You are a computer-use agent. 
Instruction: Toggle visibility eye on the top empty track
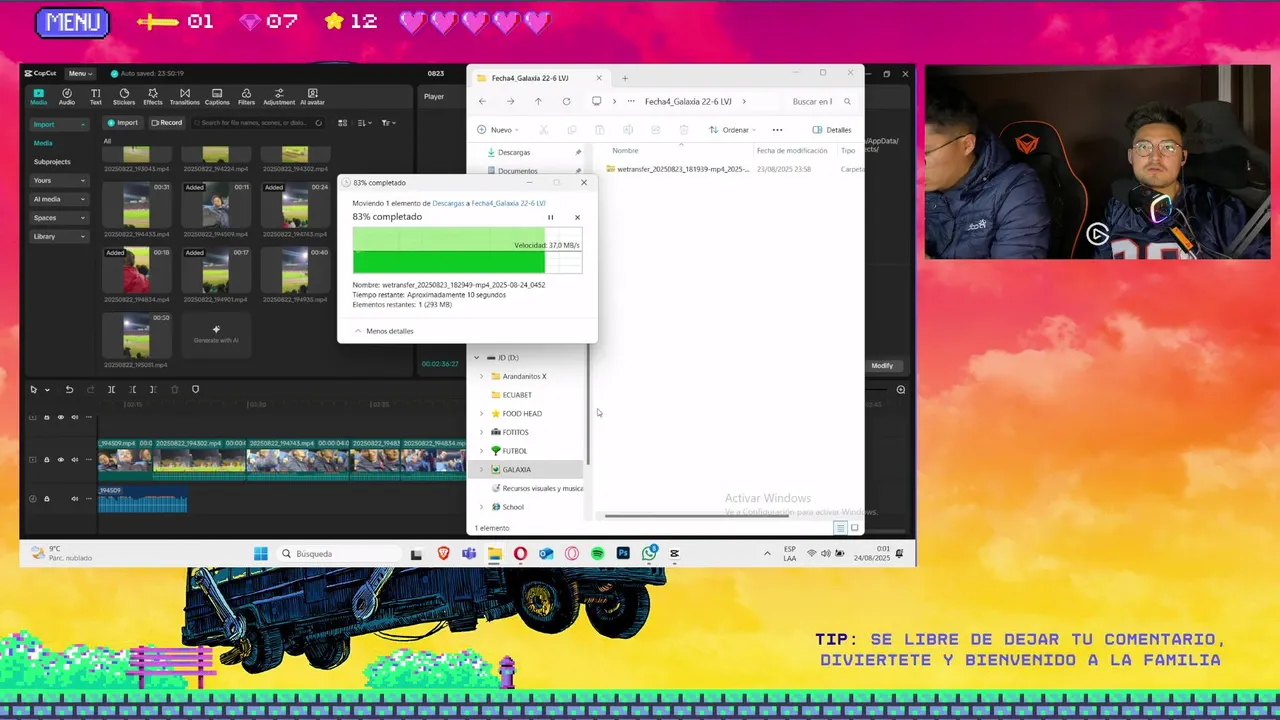pos(60,417)
